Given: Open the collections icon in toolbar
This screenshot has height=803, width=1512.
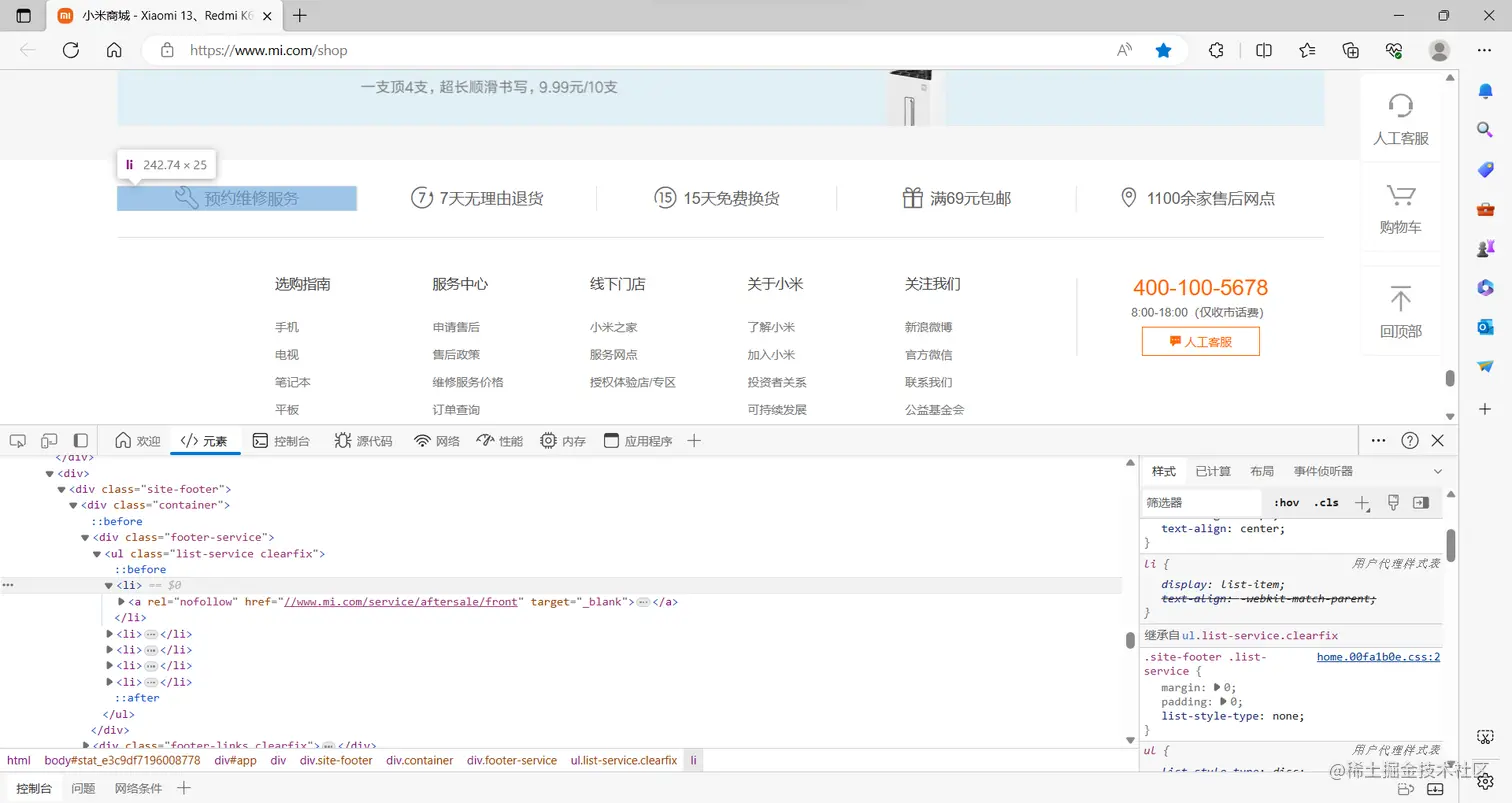Looking at the screenshot, I should tap(1351, 50).
